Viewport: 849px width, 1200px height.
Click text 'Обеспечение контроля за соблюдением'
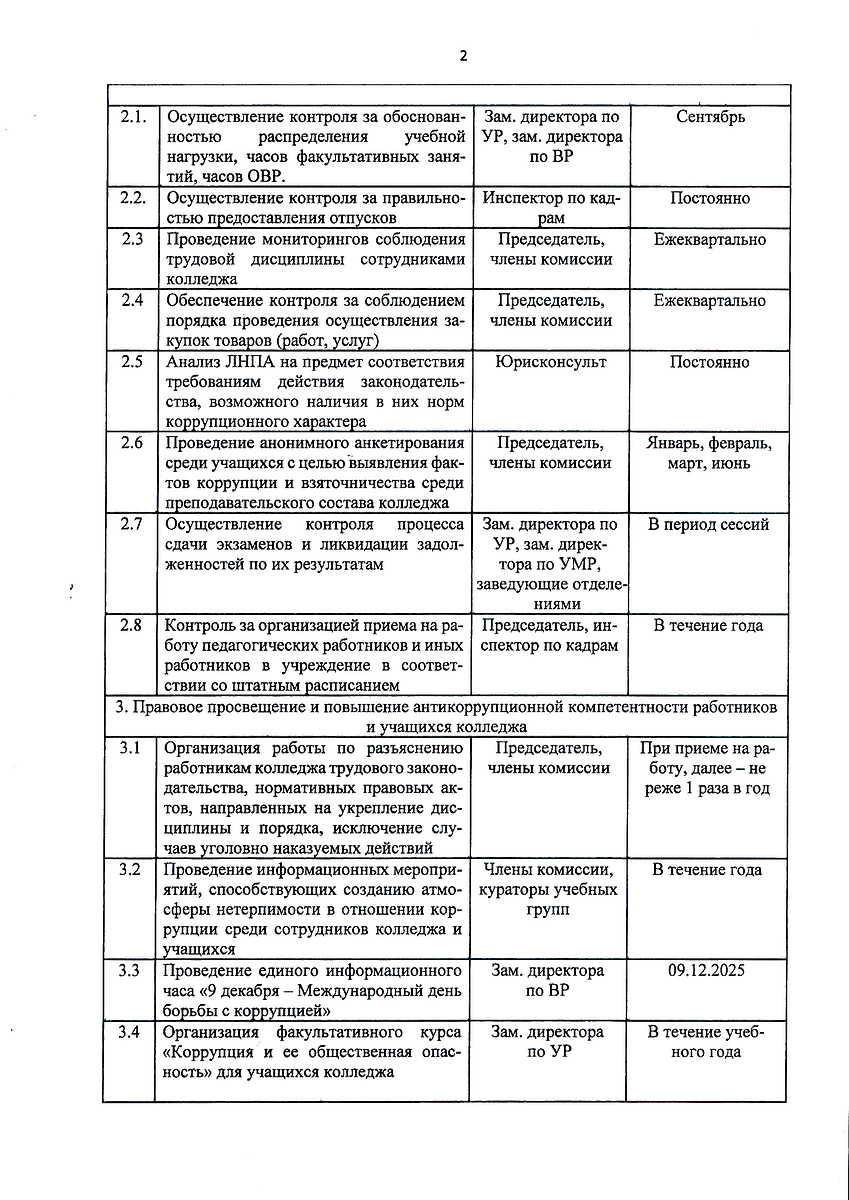click(x=315, y=300)
